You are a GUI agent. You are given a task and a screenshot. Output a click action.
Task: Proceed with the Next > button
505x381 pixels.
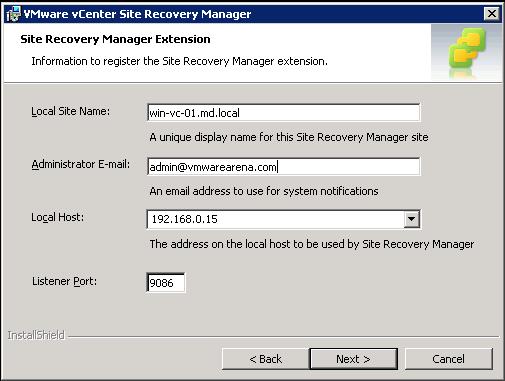(354, 359)
